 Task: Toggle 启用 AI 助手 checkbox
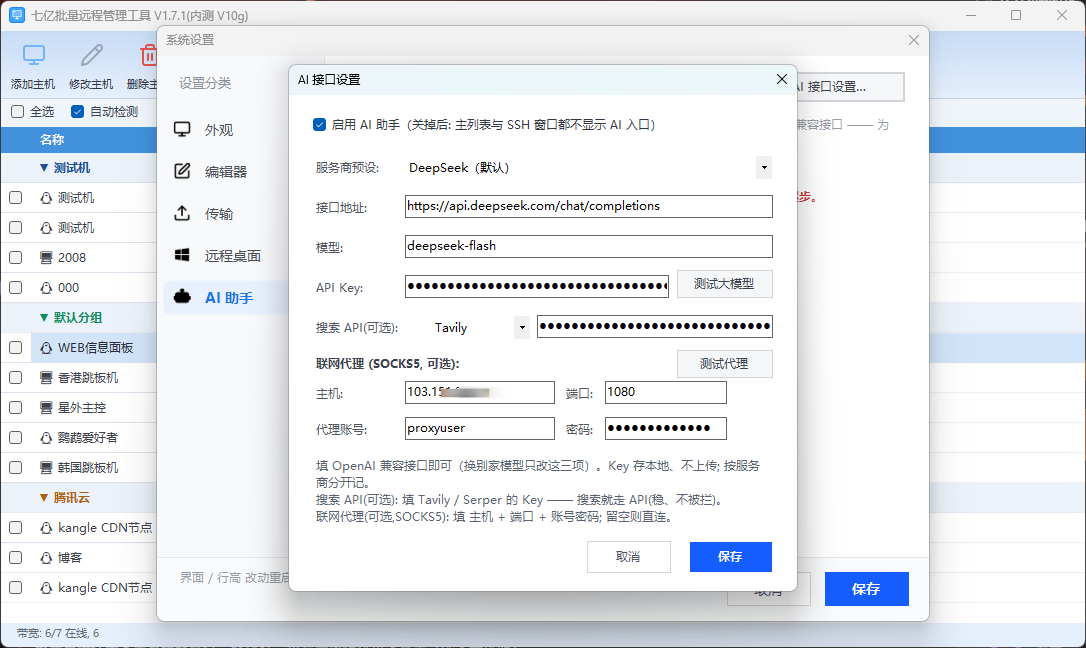pyautogui.click(x=319, y=125)
